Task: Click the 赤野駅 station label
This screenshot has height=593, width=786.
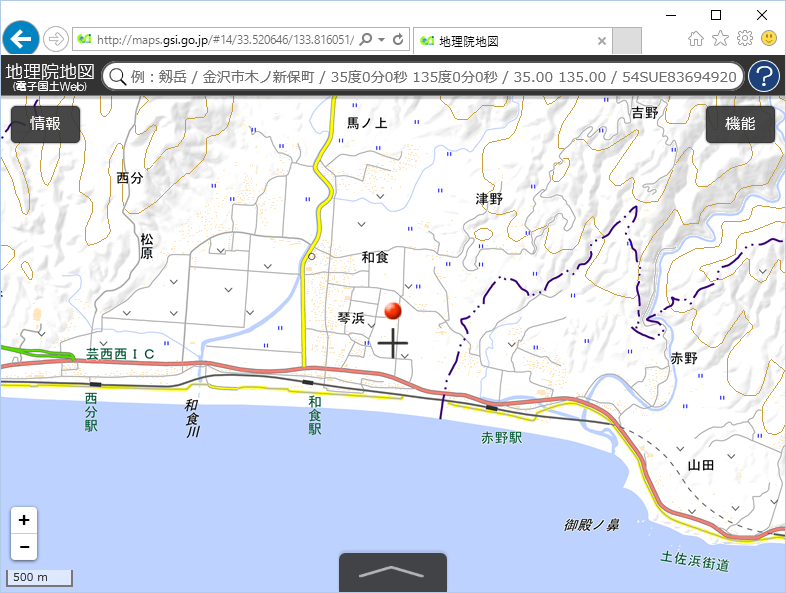Action: tap(501, 438)
